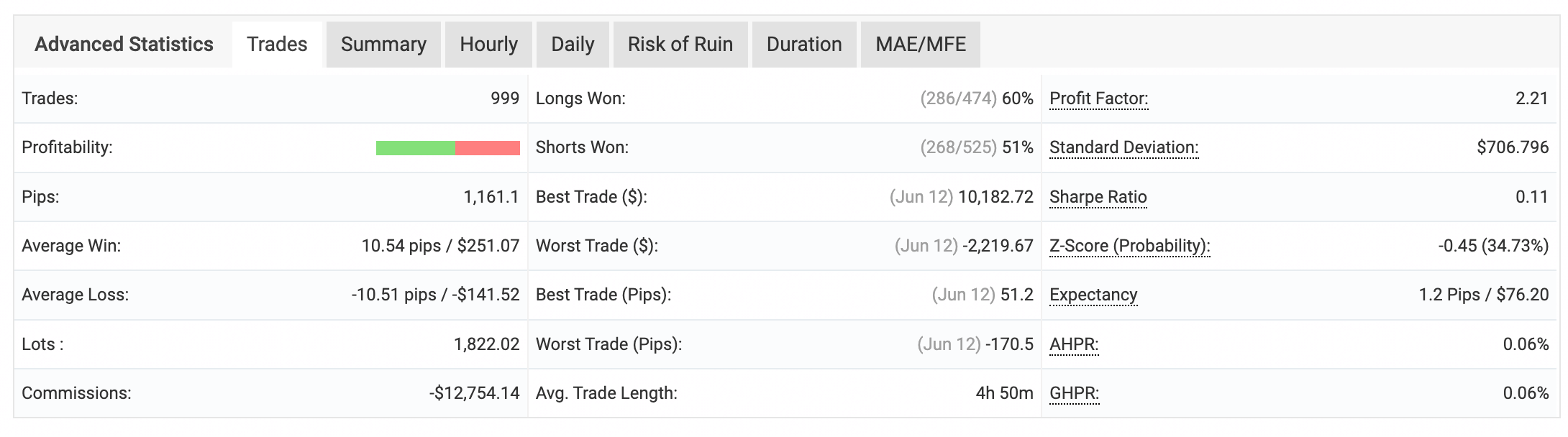Open the Summary tab
This screenshot has width=1568, height=437.
(x=383, y=45)
